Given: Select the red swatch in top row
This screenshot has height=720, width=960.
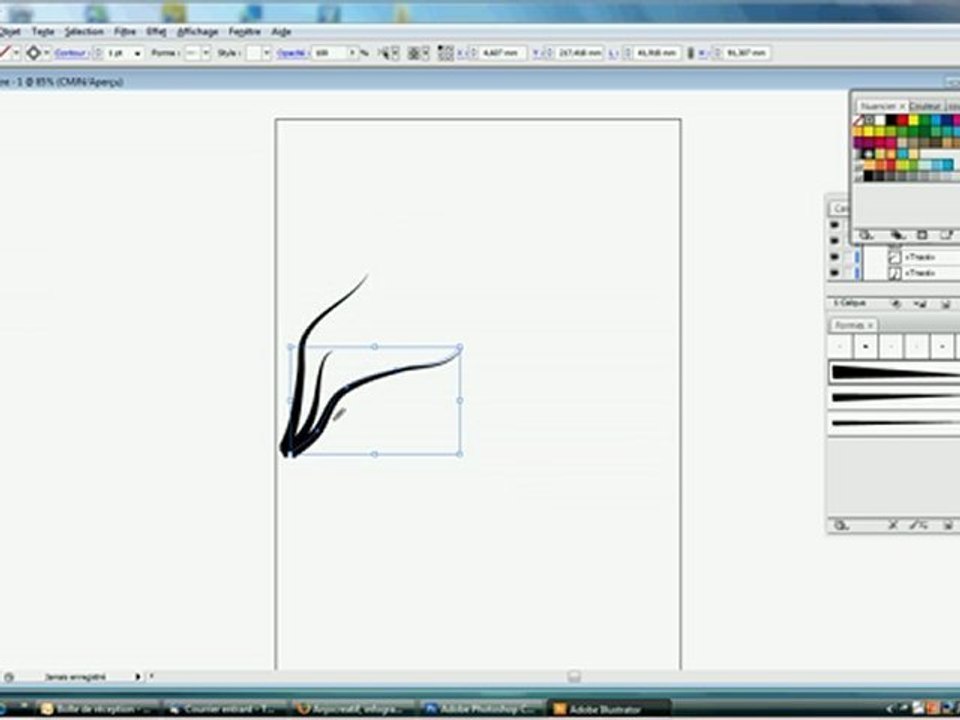Looking at the screenshot, I should (902, 121).
